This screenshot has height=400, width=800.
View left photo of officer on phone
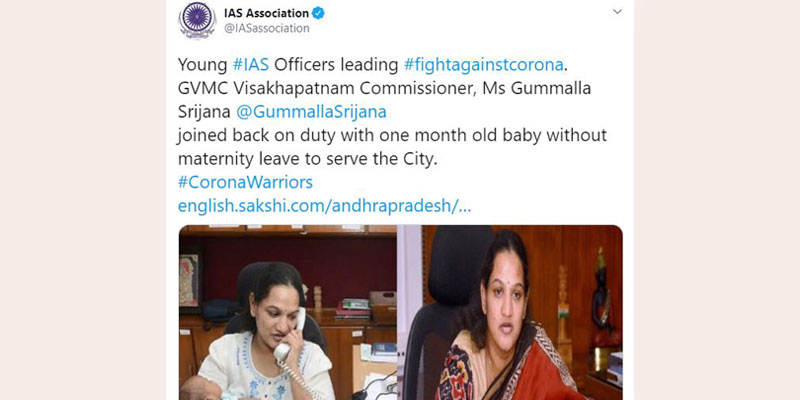[288, 312]
